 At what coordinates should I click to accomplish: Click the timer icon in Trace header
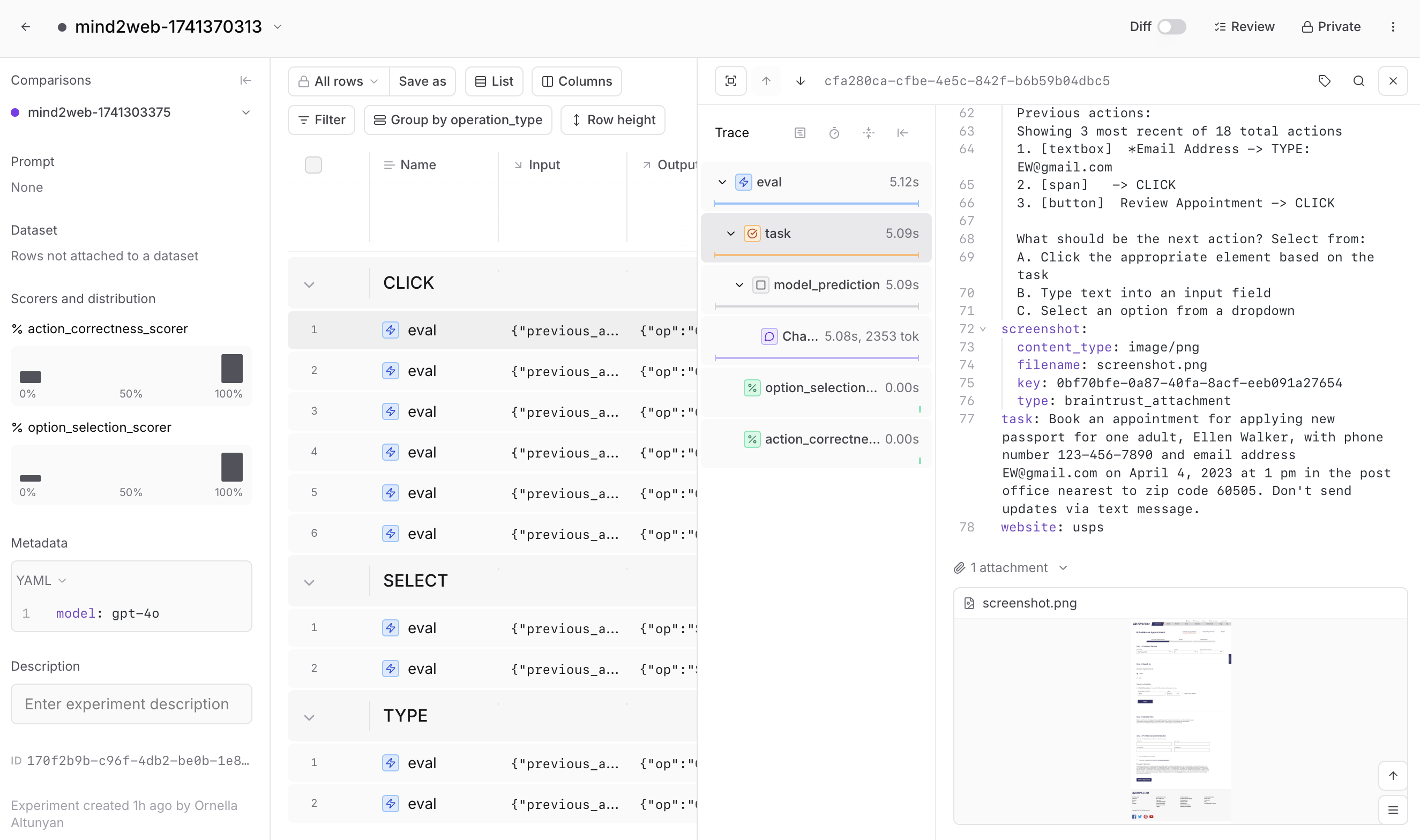[x=834, y=133]
